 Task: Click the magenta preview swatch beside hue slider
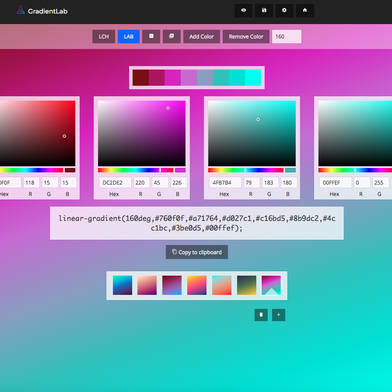click(x=180, y=170)
